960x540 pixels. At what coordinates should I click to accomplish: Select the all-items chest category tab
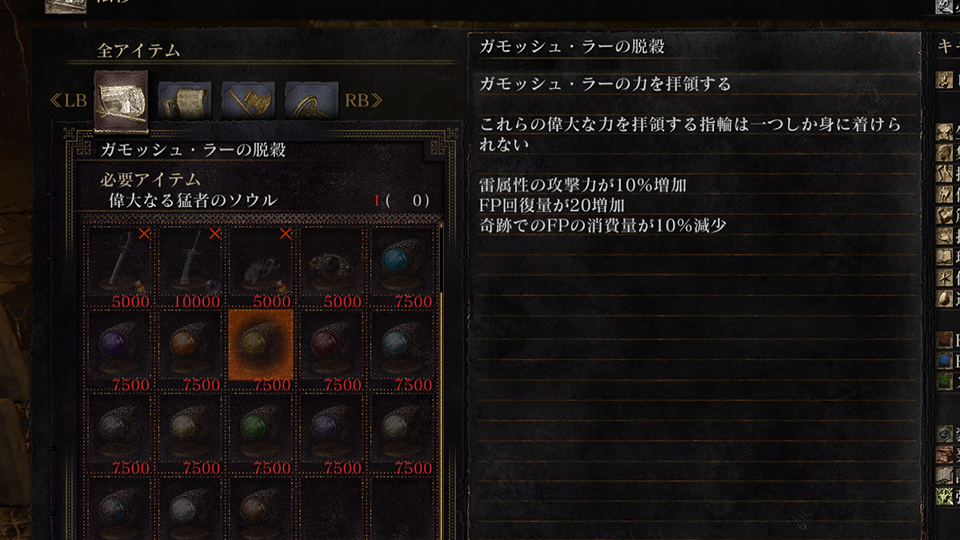[121, 101]
